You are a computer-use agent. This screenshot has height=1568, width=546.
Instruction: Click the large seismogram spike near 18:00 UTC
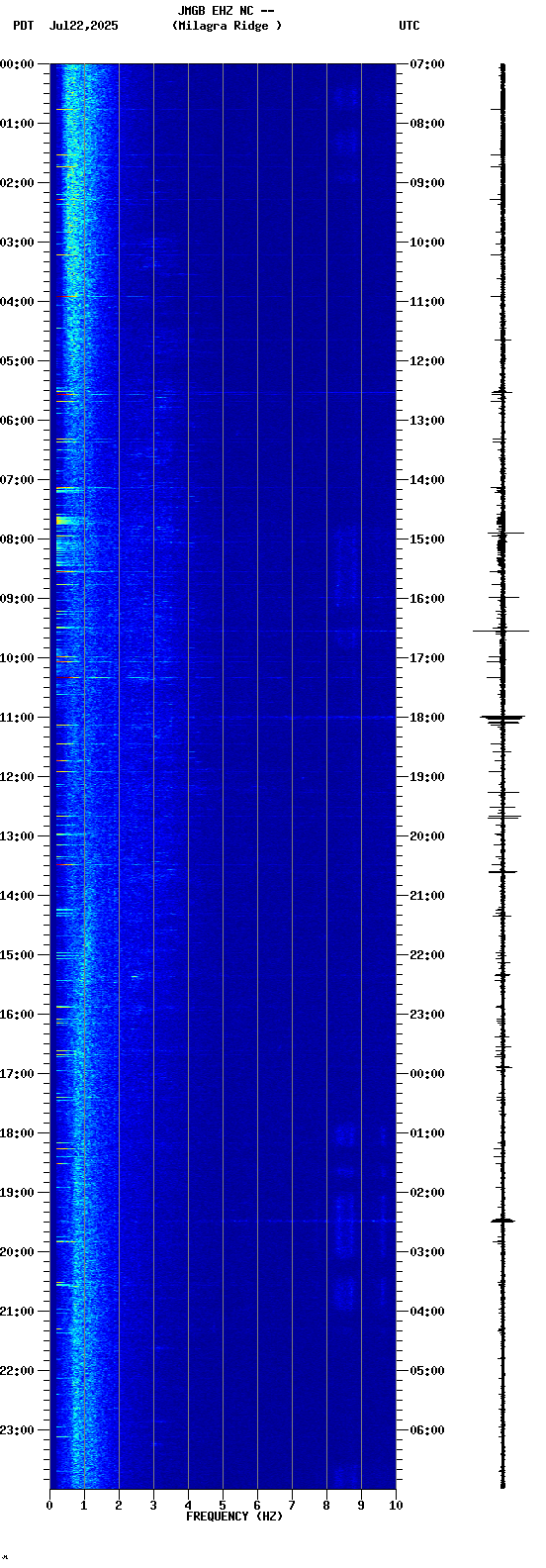[x=502, y=718]
